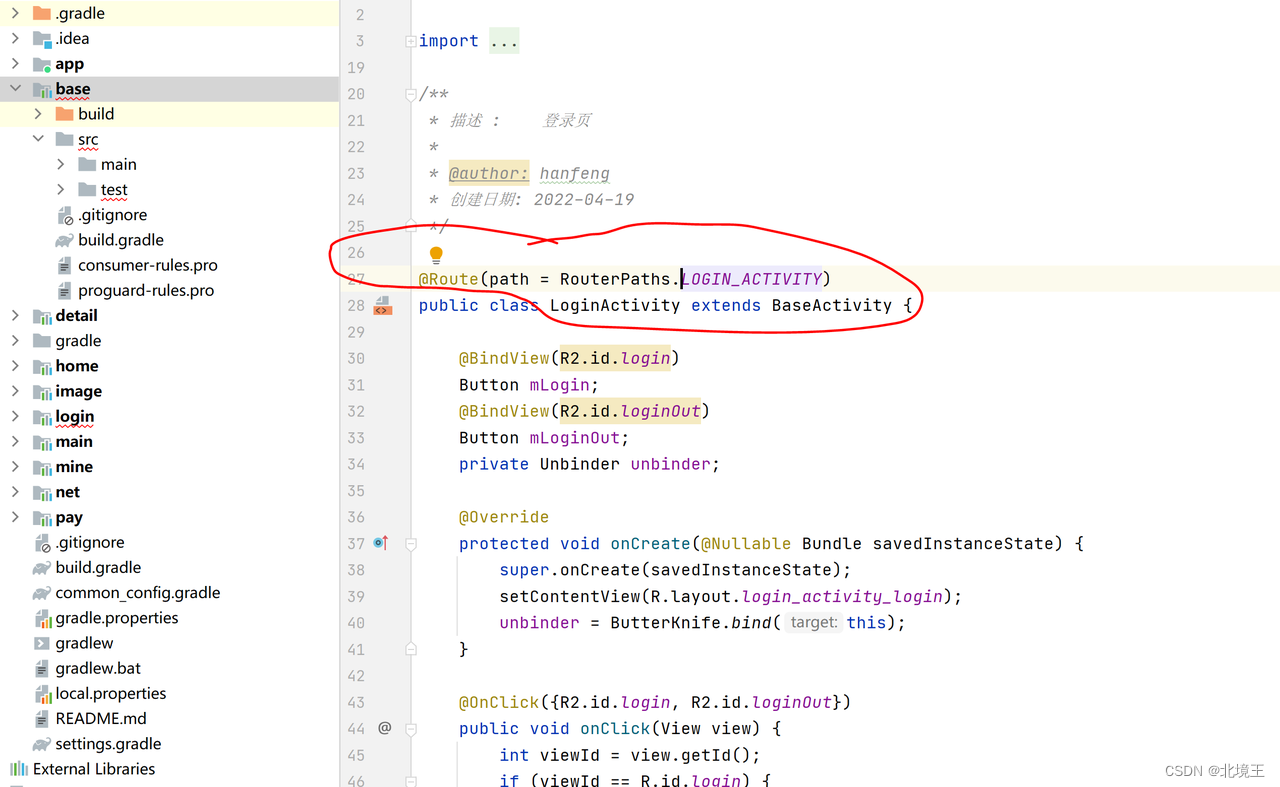Screen dimensions: 1280x787
Task: Expand the main folder under src
Action: click(61, 164)
